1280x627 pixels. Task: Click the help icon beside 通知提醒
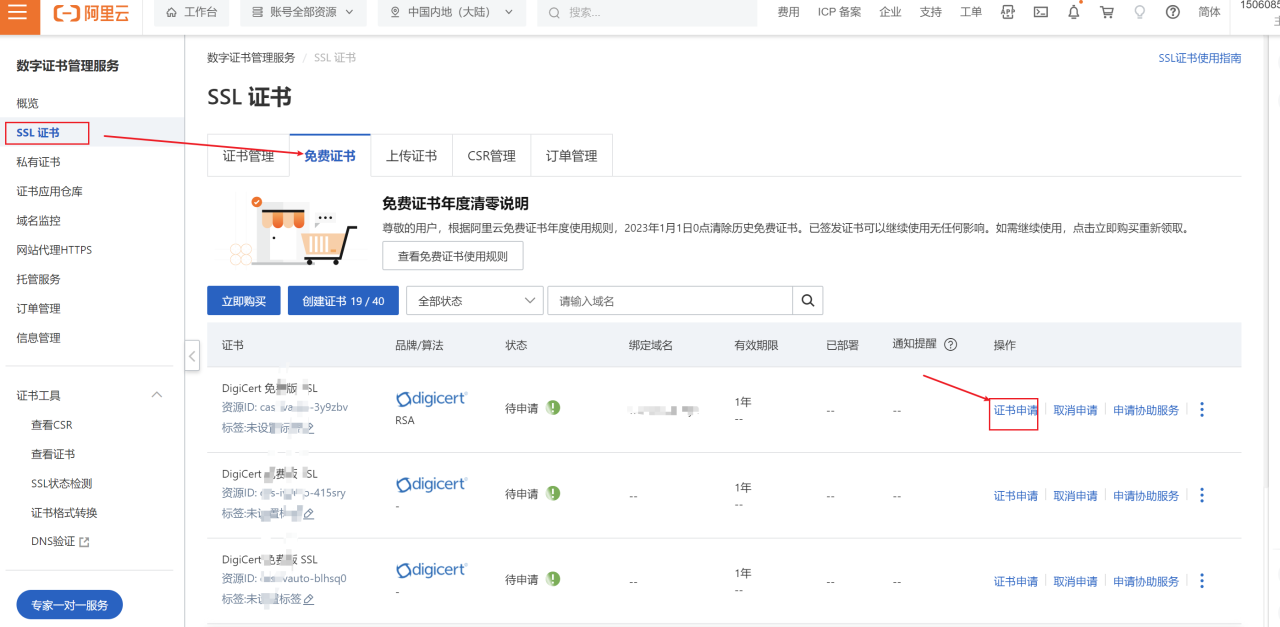click(950, 344)
